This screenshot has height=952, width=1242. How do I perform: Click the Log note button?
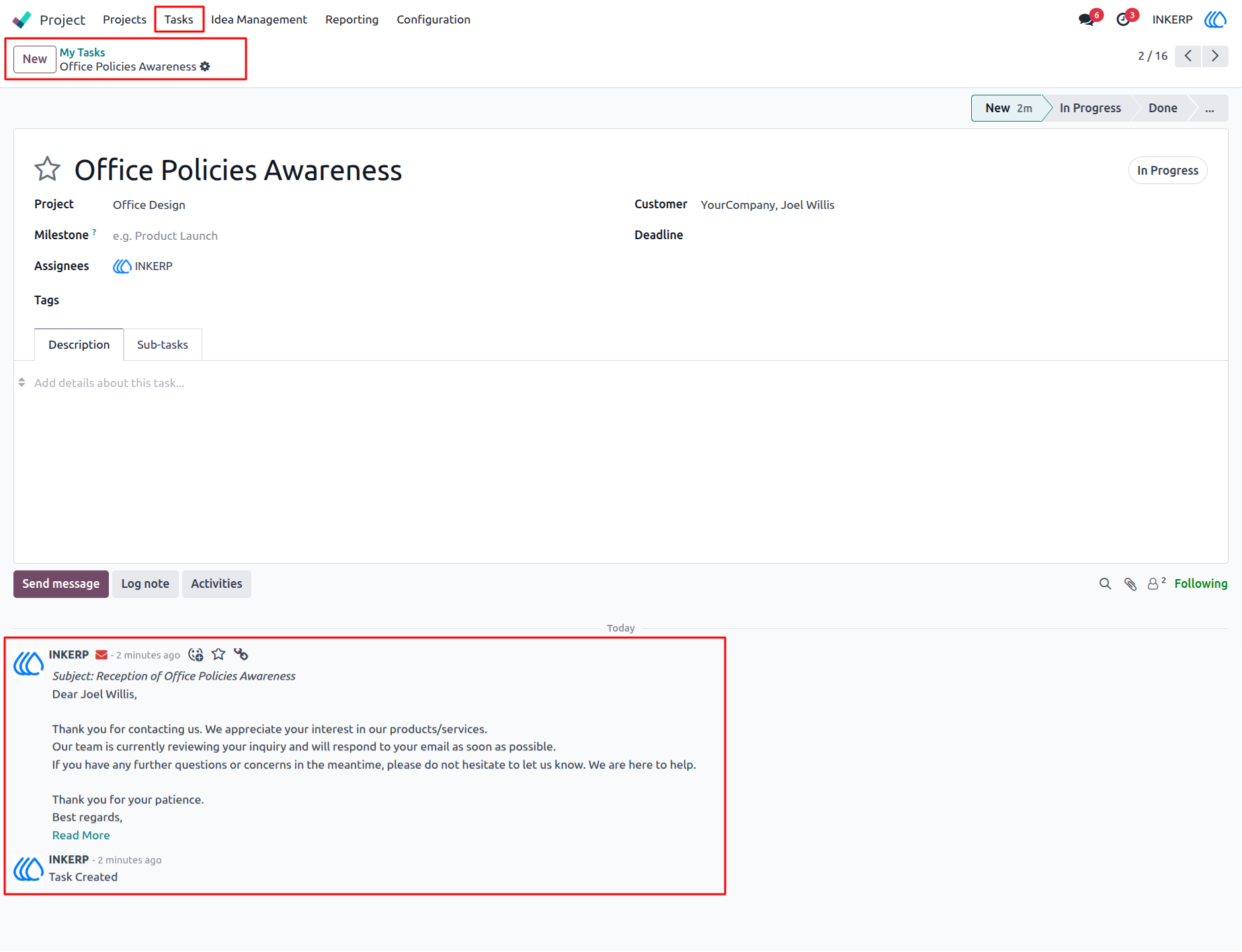tap(145, 584)
